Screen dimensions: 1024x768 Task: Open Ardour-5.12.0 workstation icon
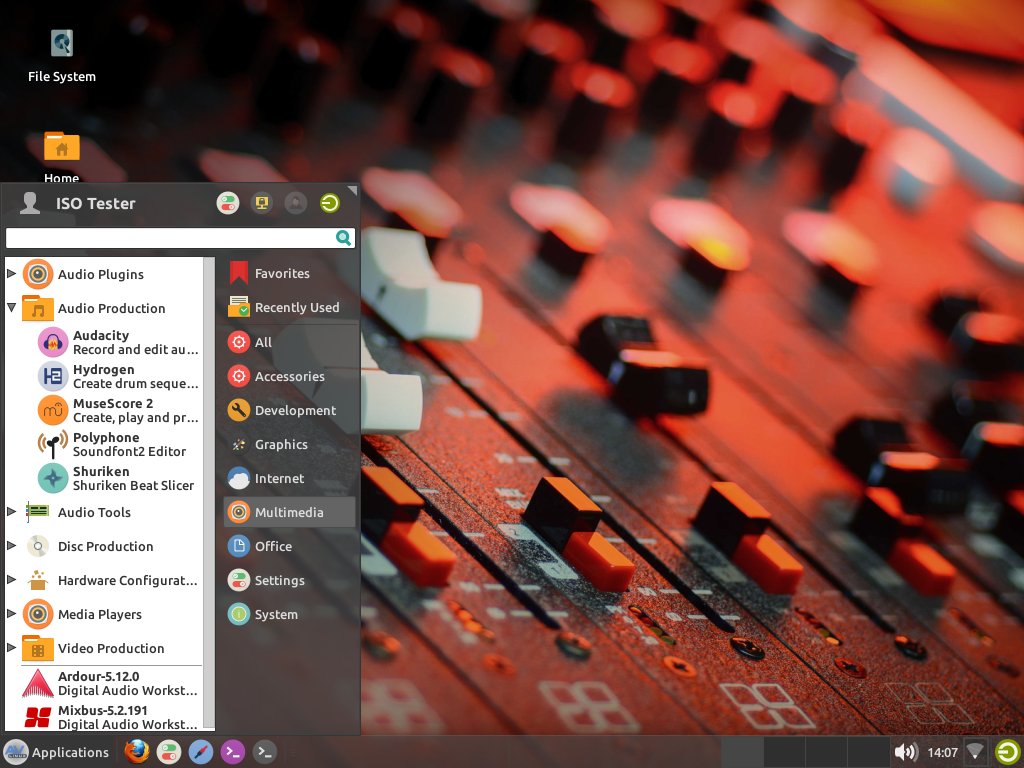38,683
